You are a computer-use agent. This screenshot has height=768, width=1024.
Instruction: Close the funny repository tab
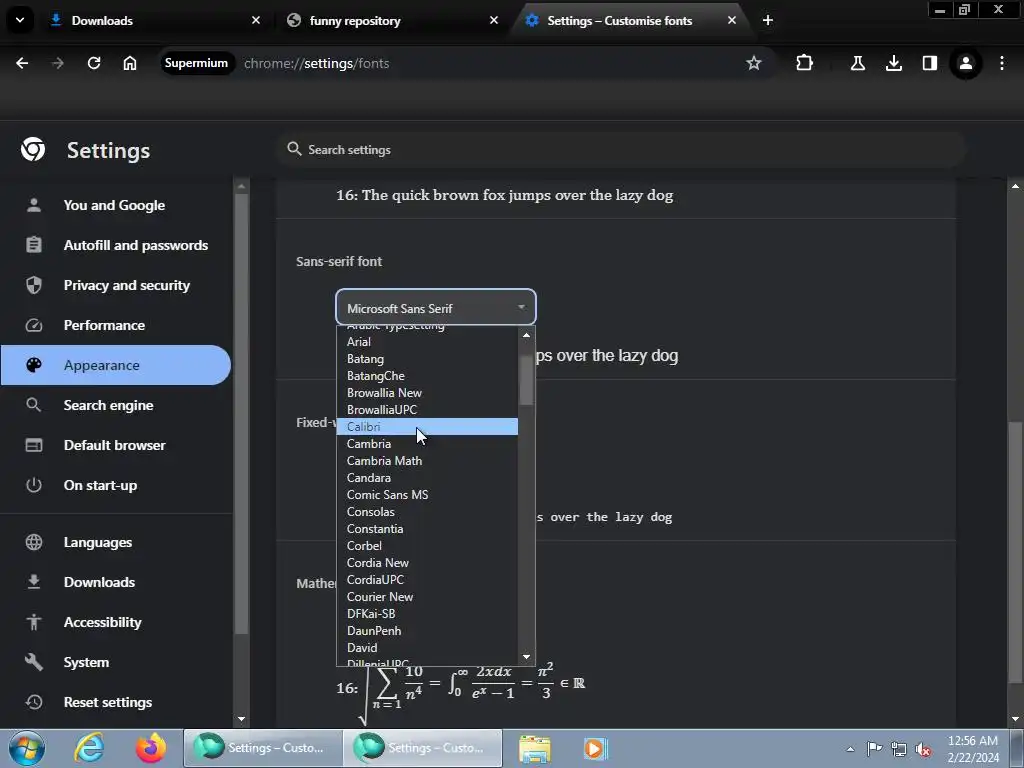(494, 20)
